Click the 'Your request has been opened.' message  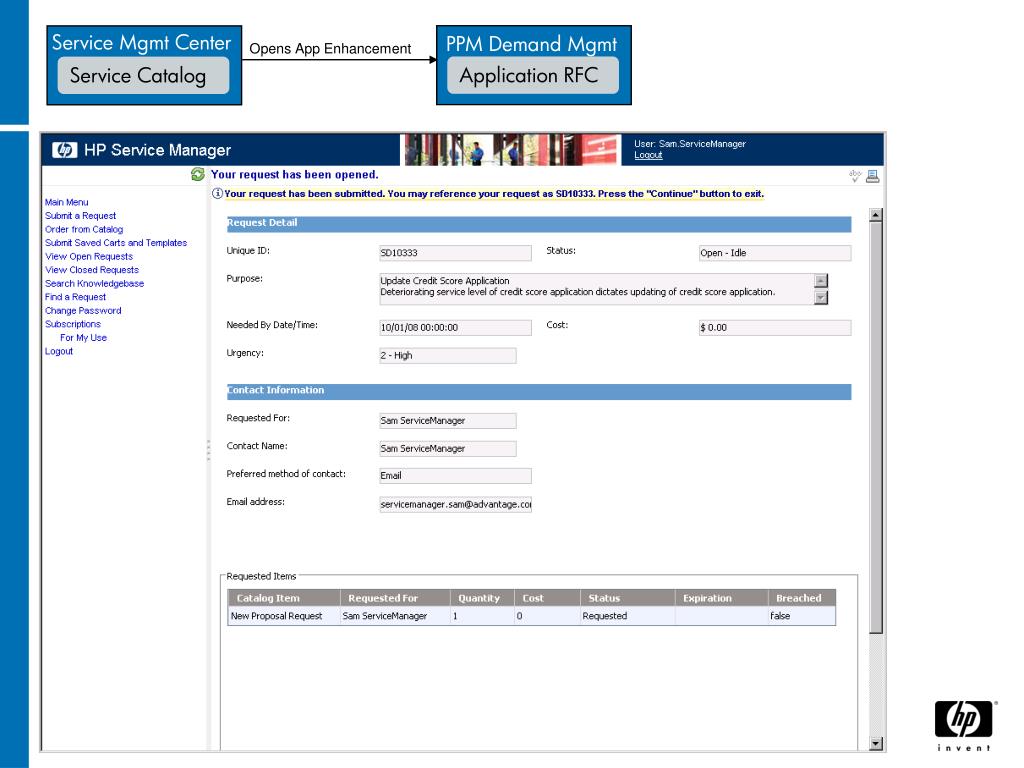pos(295,174)
